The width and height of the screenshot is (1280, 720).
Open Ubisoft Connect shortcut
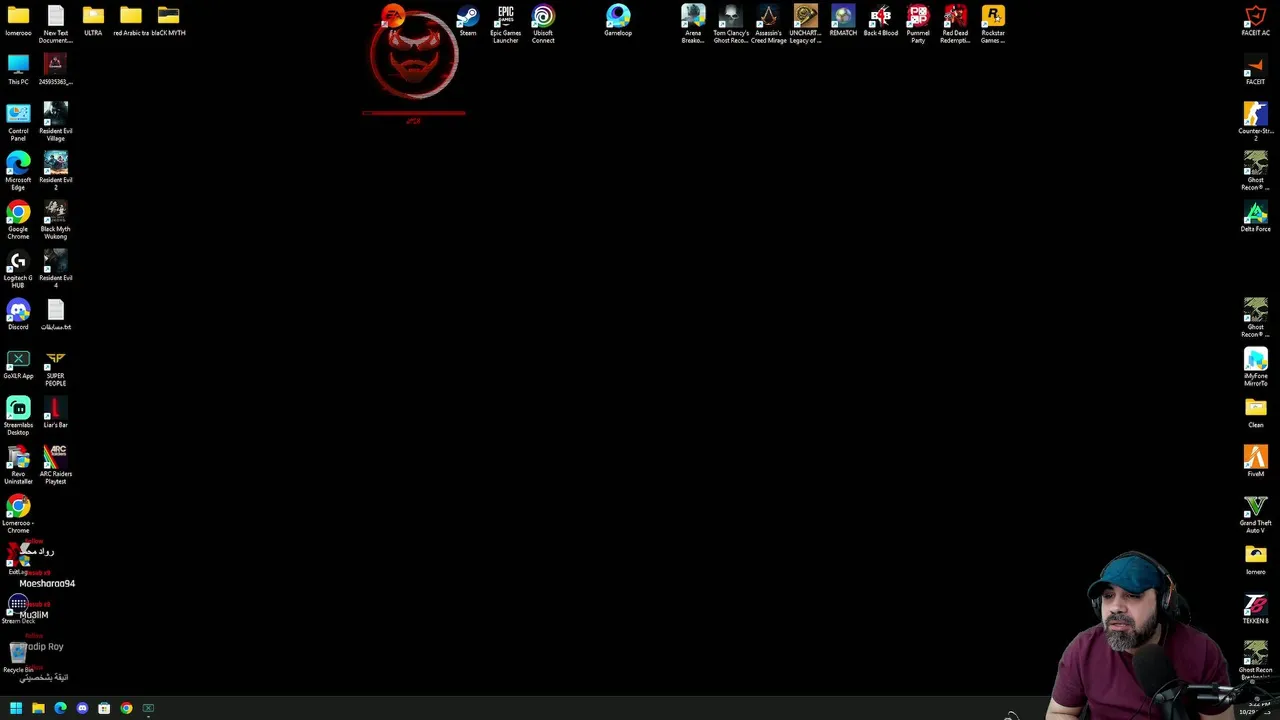543,24
